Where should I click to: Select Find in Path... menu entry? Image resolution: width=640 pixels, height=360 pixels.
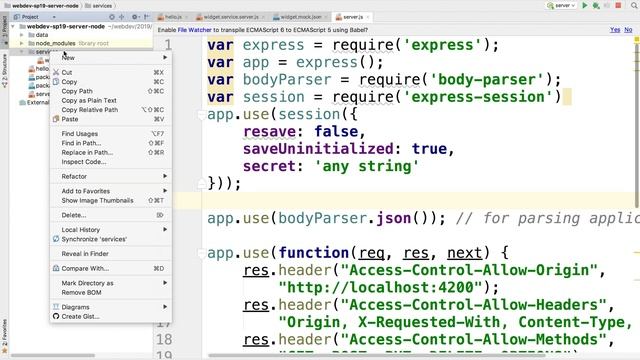click(110, 143)
